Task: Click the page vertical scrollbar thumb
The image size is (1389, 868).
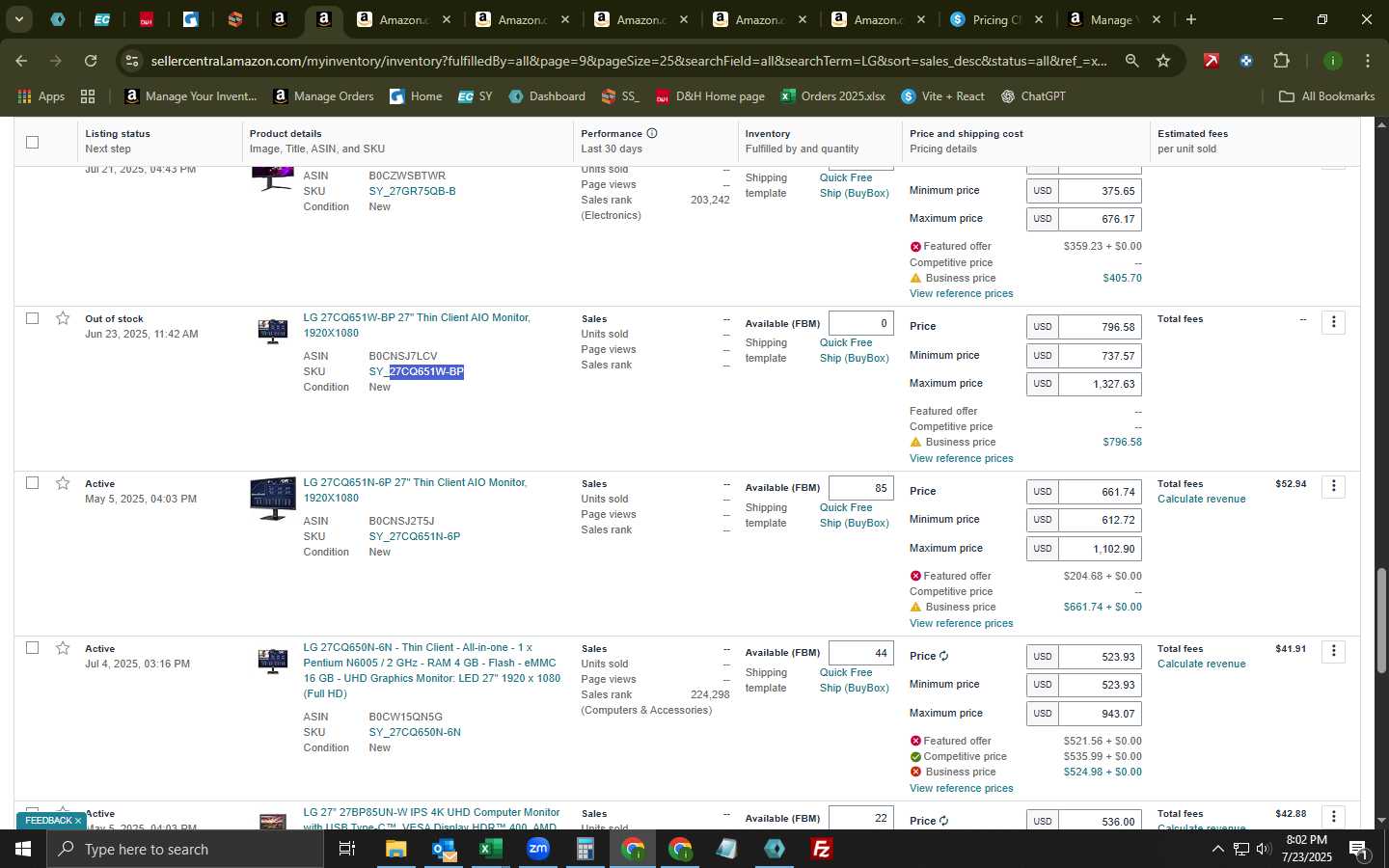Action: 1381,621
